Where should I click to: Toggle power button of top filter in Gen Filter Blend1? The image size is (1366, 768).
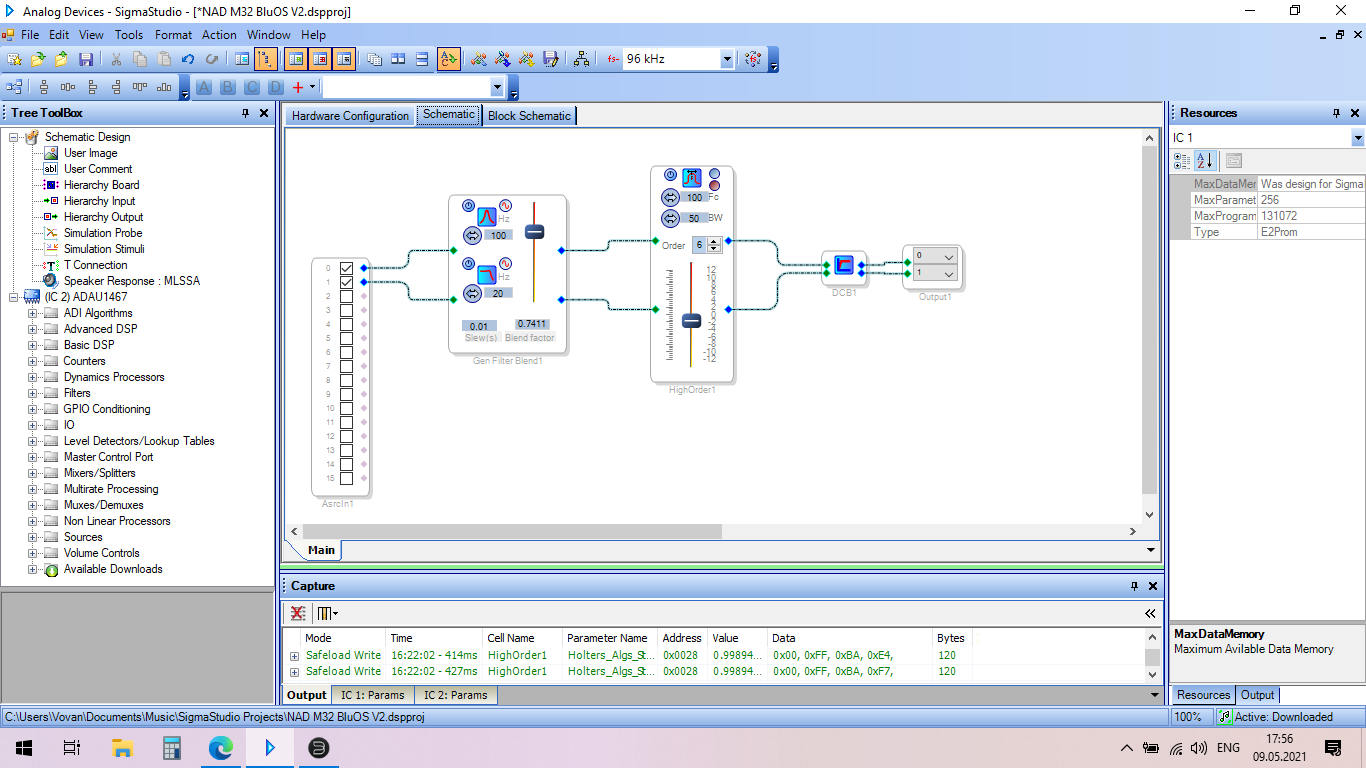pos(468,206)
